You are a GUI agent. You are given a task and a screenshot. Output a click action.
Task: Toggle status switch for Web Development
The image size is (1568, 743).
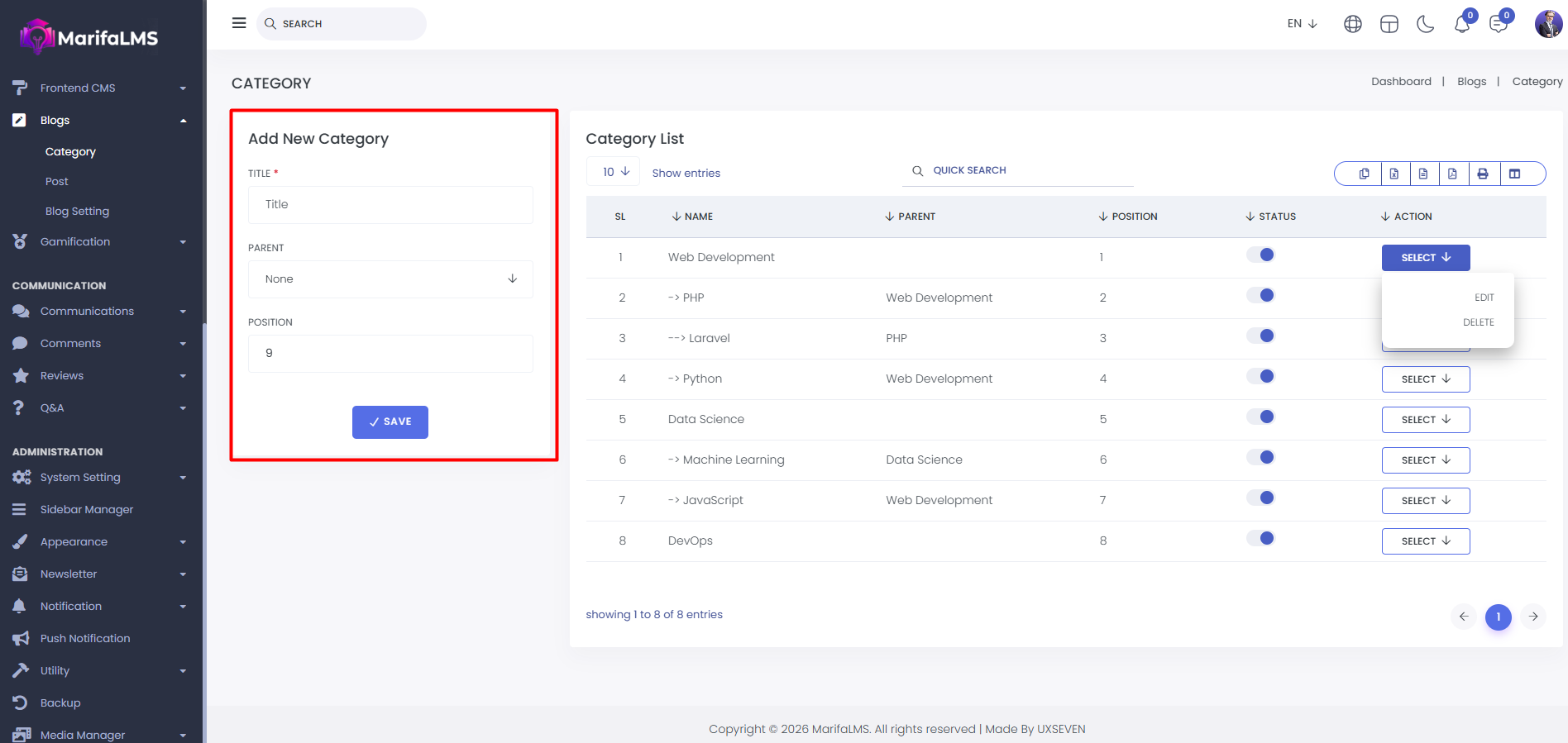pos(1260,255)
